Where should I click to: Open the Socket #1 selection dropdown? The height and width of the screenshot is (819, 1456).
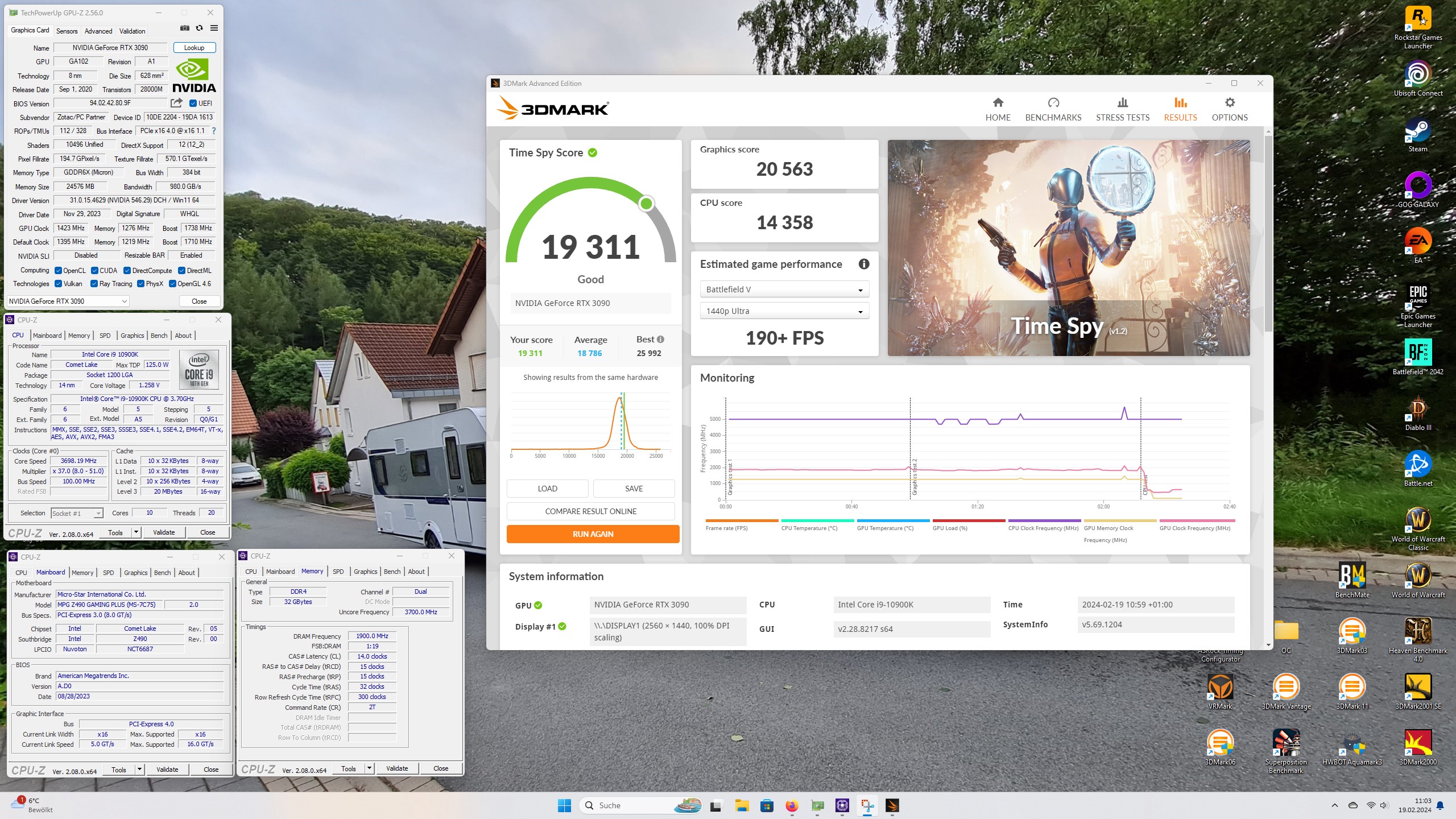pyautogui.click(x=77, y=513)
